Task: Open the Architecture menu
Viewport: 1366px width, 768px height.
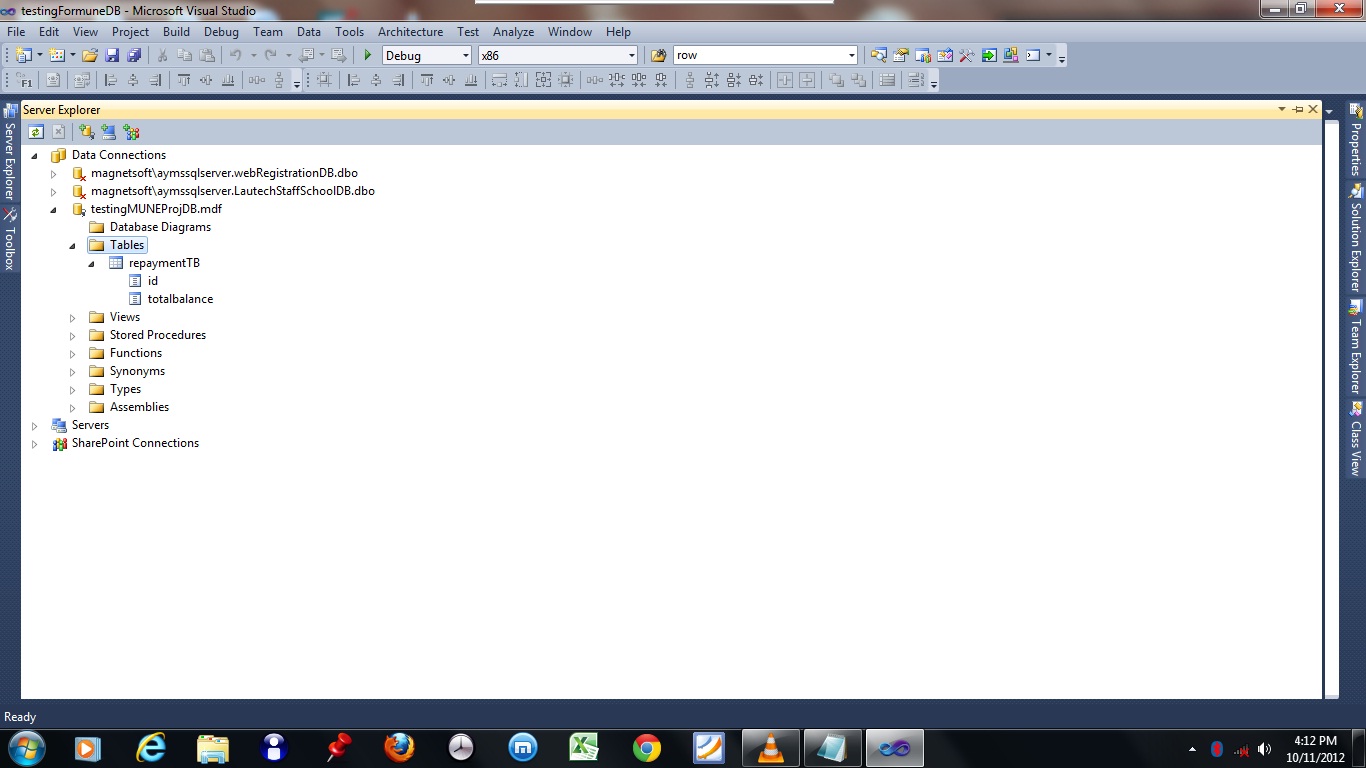Action: [x=410, y=32]
